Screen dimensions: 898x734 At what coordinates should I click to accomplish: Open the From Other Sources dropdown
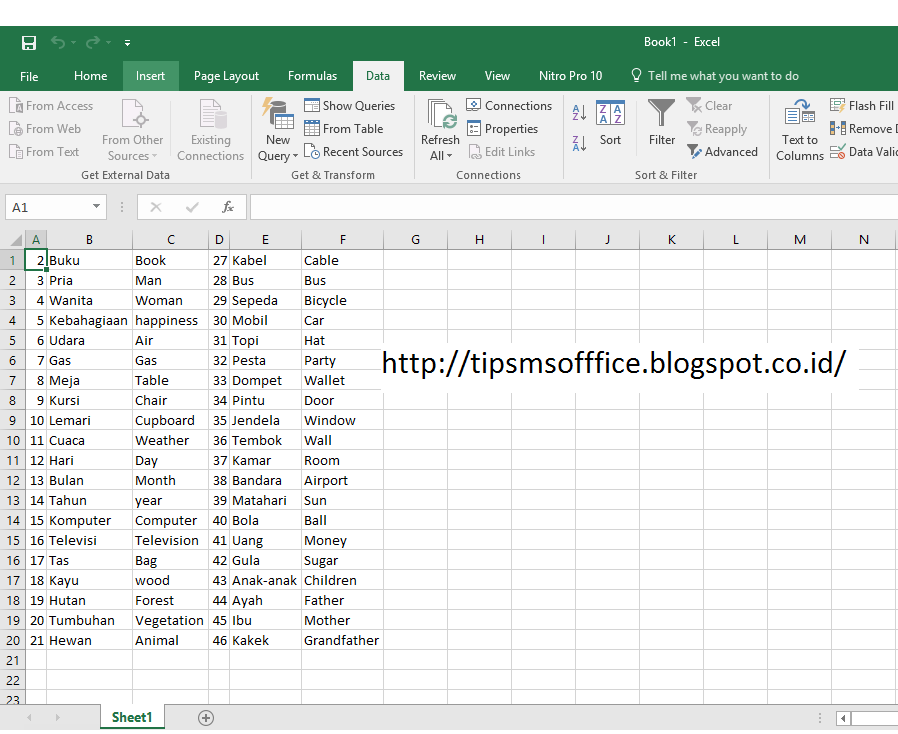pyautogui.click(x=131, y=128)
